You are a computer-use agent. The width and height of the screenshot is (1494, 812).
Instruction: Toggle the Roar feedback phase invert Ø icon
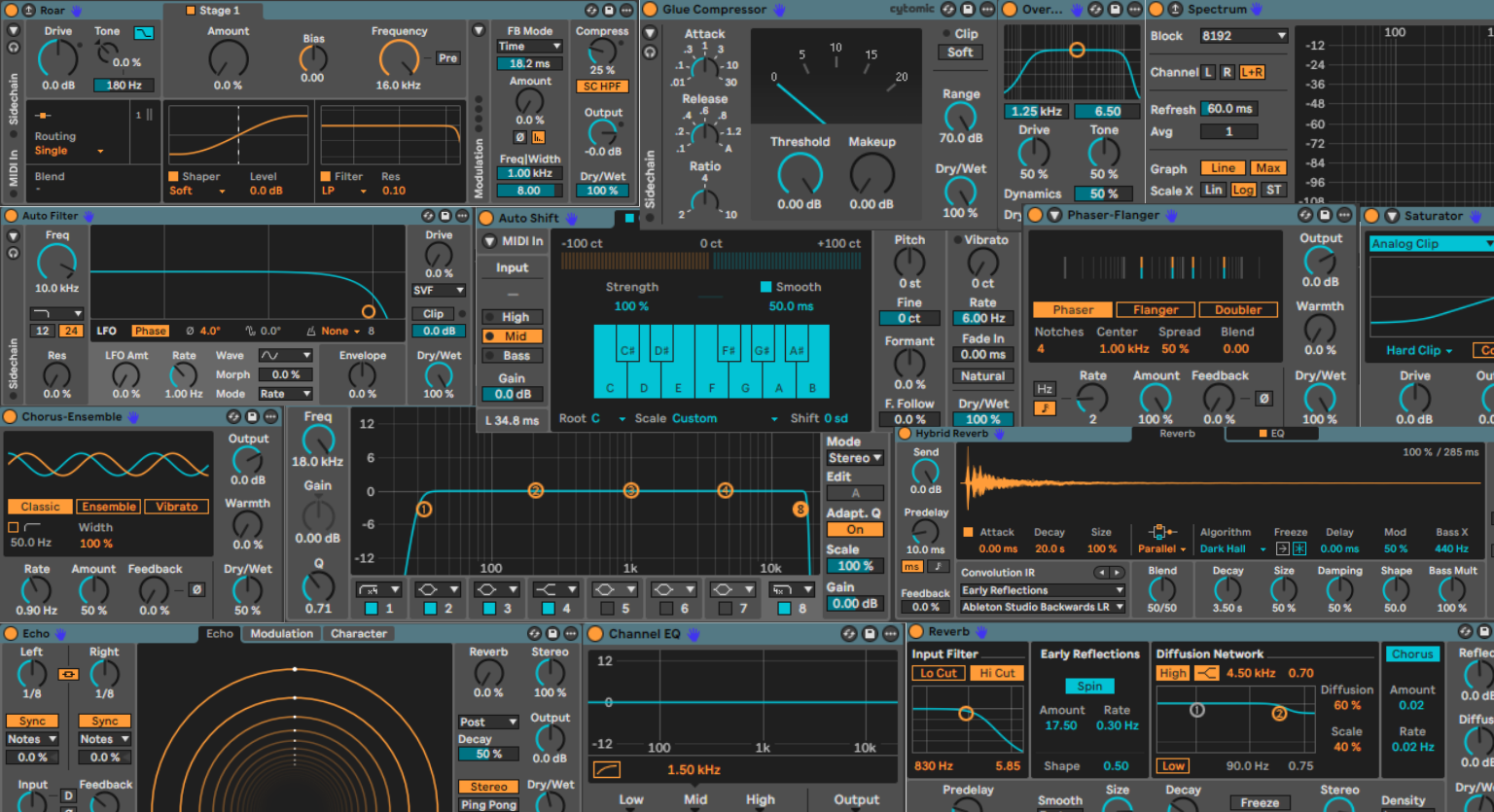click(x=520, y=137)
